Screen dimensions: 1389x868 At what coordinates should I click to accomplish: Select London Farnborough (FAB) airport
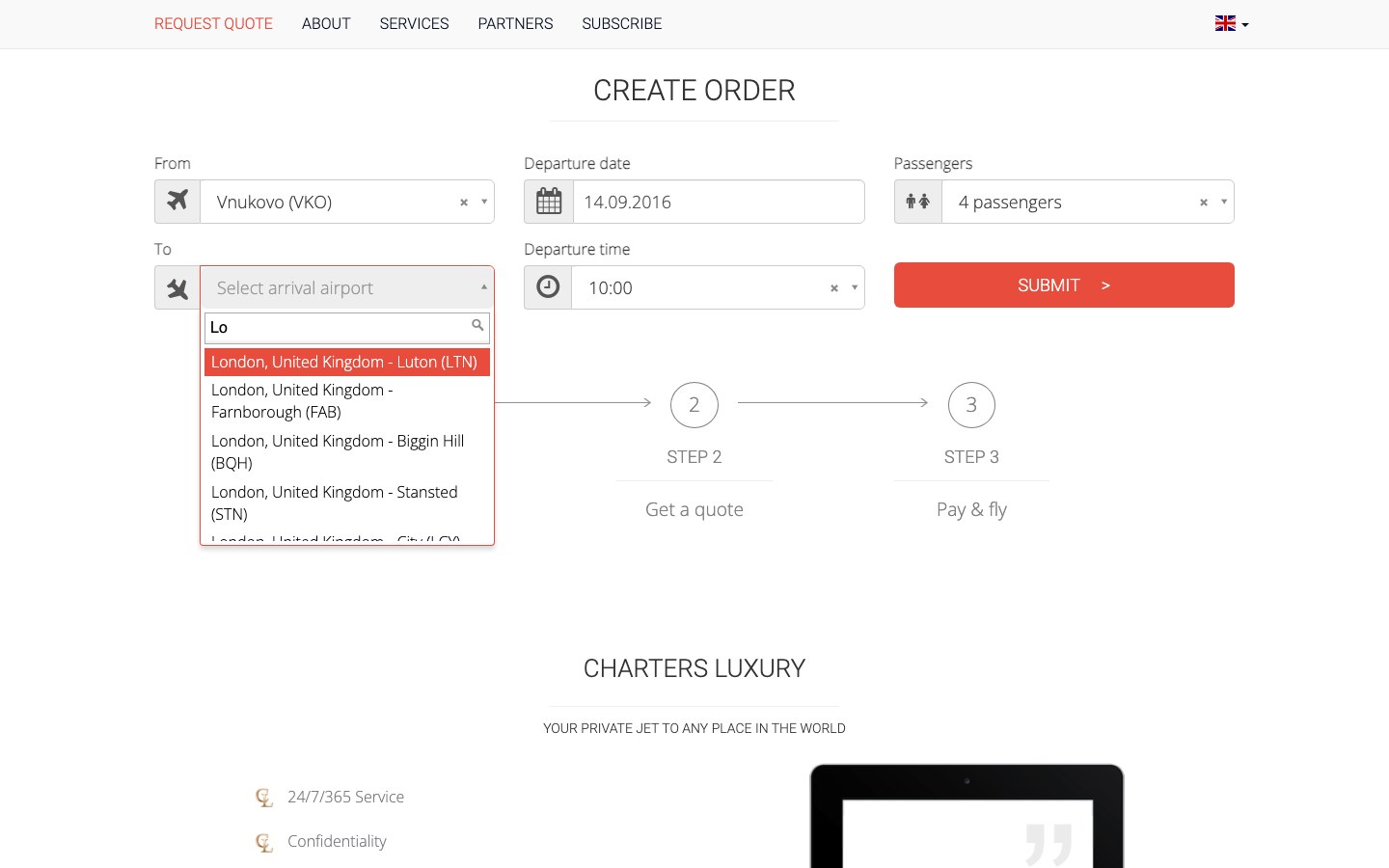click(x=347, y=401)
